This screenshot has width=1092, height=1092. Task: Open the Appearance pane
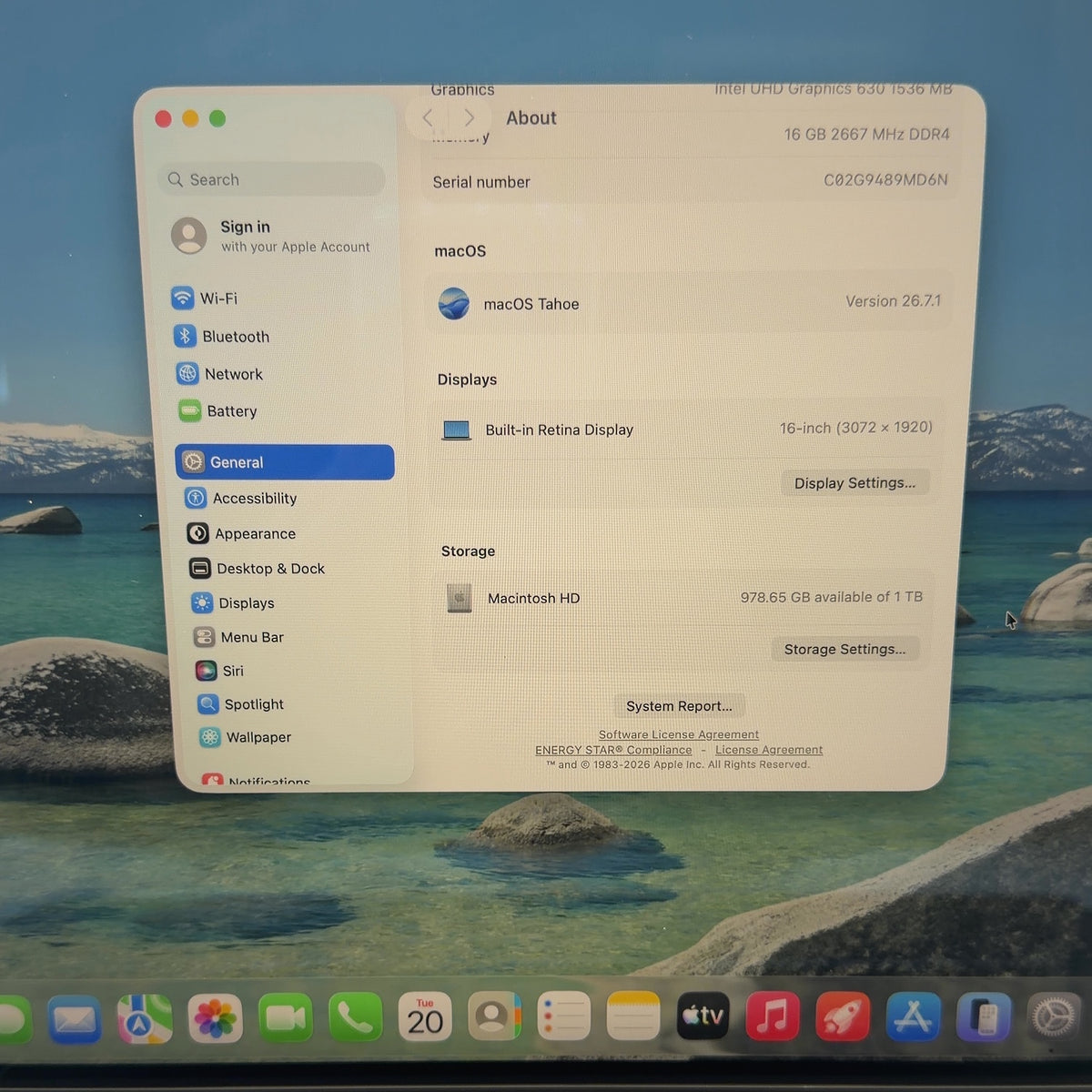click(241, 533)
